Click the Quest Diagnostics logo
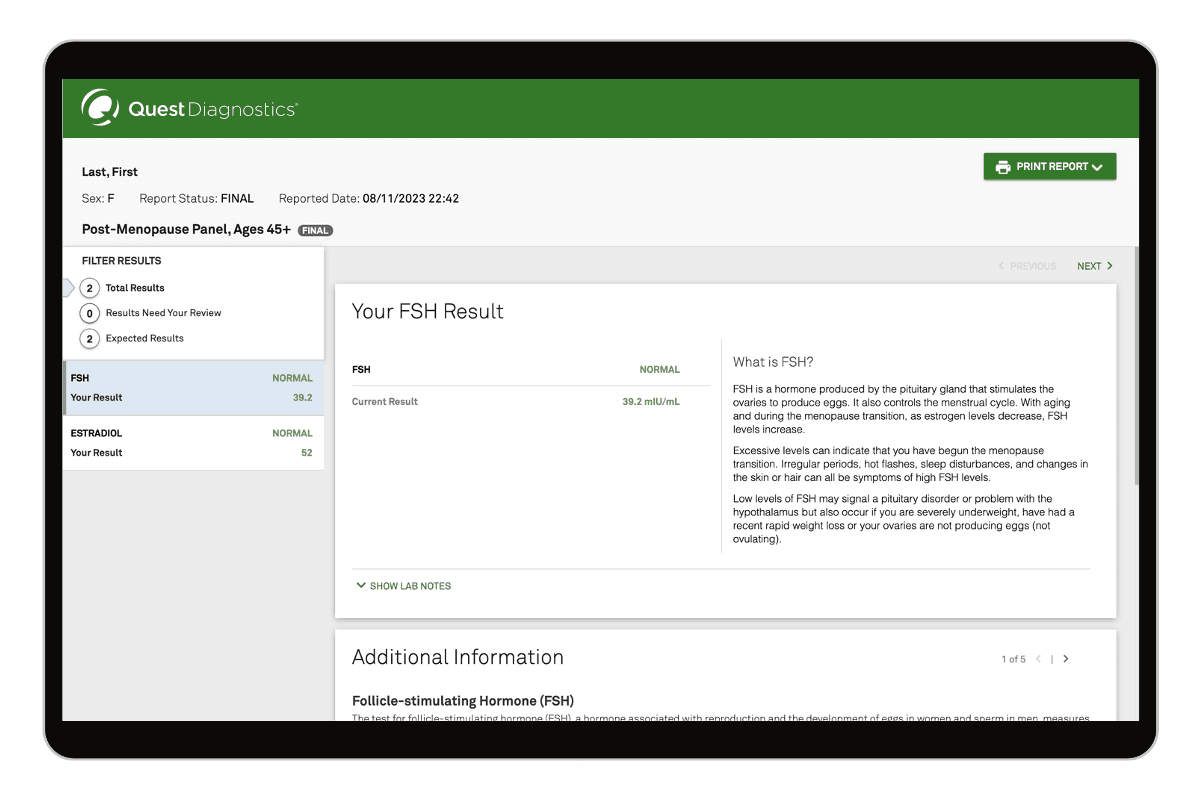Image resolution: width=1200 pixels, height=800 pixels. (189, 108)
